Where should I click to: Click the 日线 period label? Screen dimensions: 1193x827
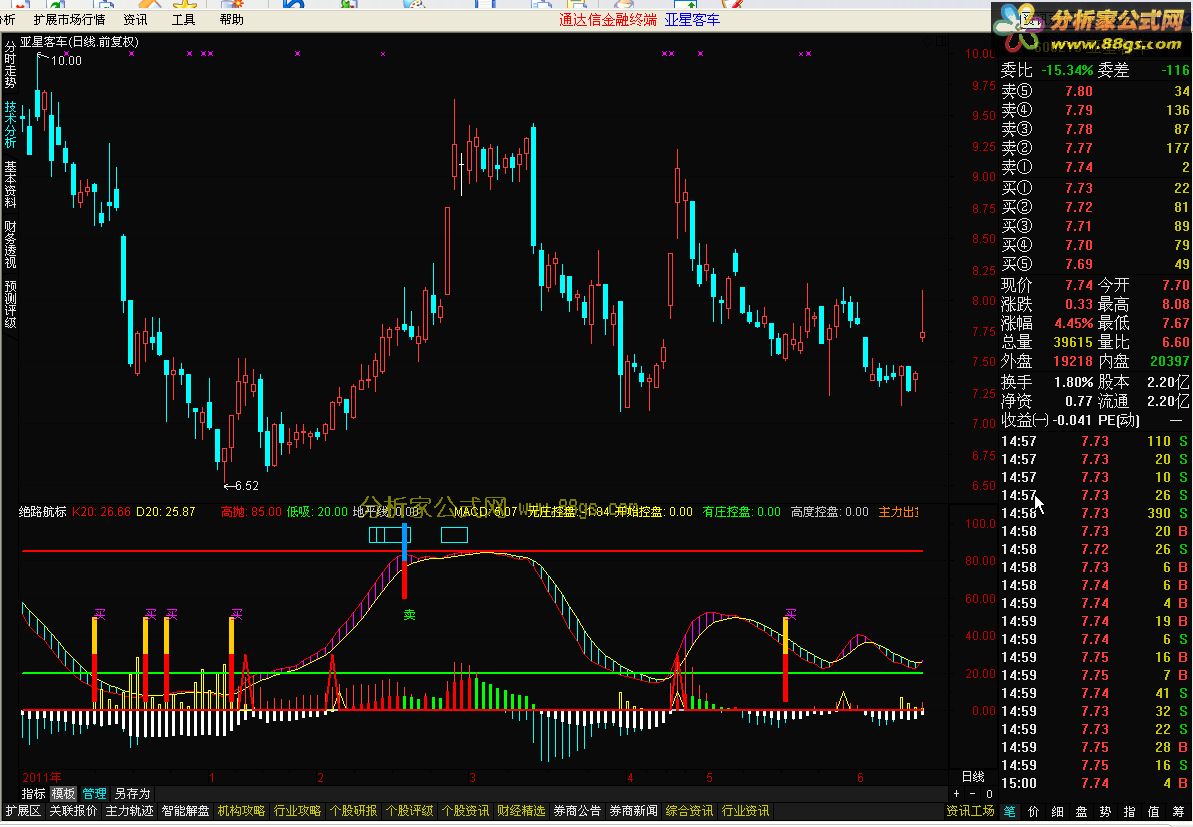coord(973,776)
